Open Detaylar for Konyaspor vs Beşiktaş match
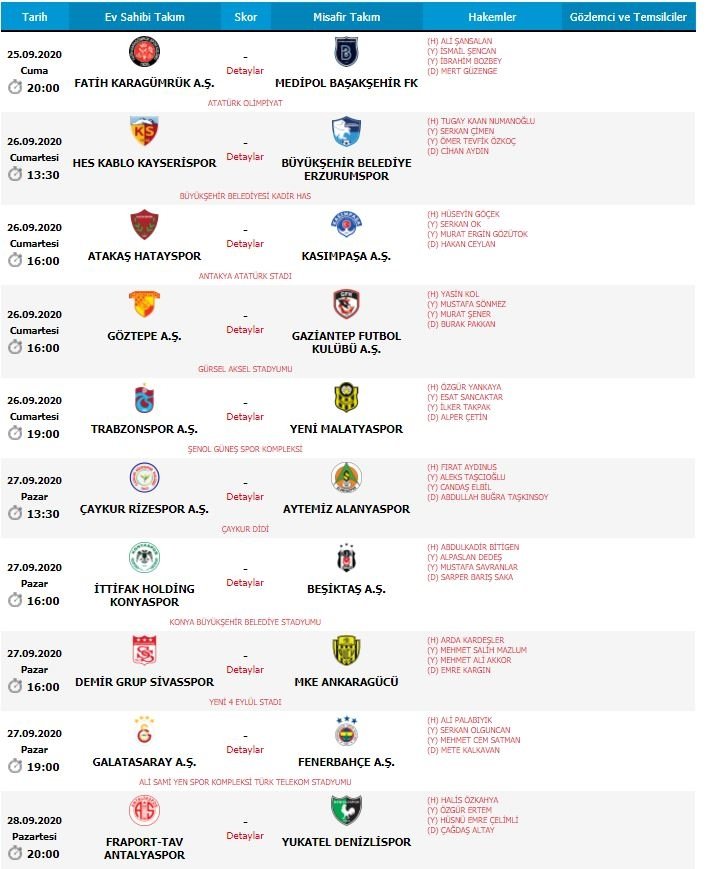This screenshot has width=706, height=869. coord(245,583)
